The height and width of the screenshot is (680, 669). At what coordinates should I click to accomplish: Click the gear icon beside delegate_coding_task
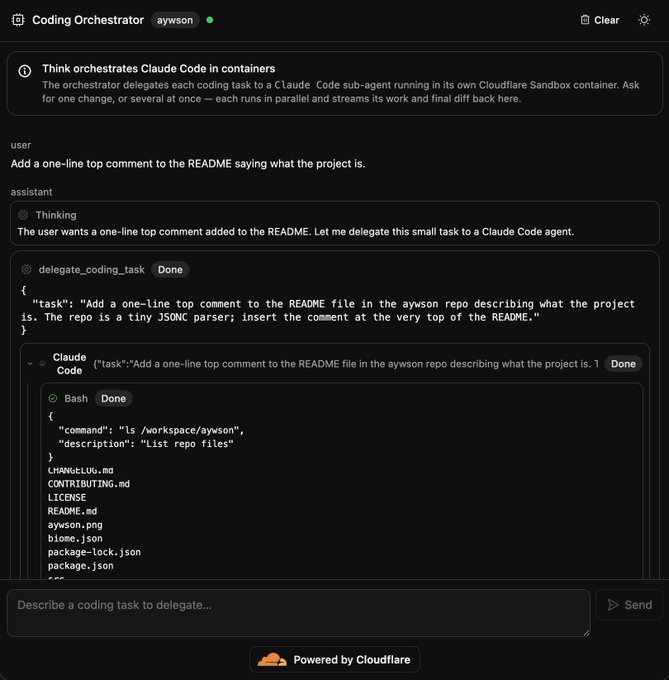26,270
